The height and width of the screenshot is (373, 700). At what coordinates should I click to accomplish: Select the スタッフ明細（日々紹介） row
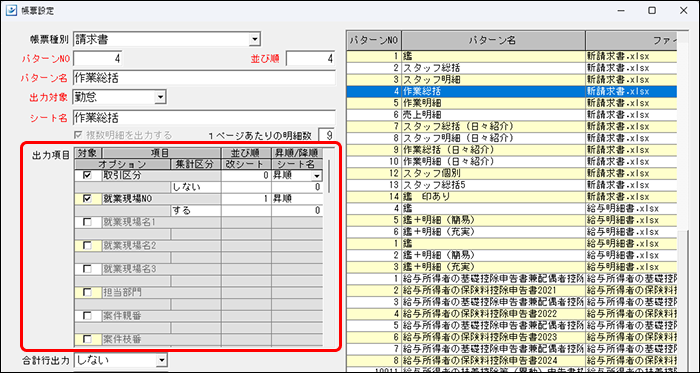(x=512, y=138)
